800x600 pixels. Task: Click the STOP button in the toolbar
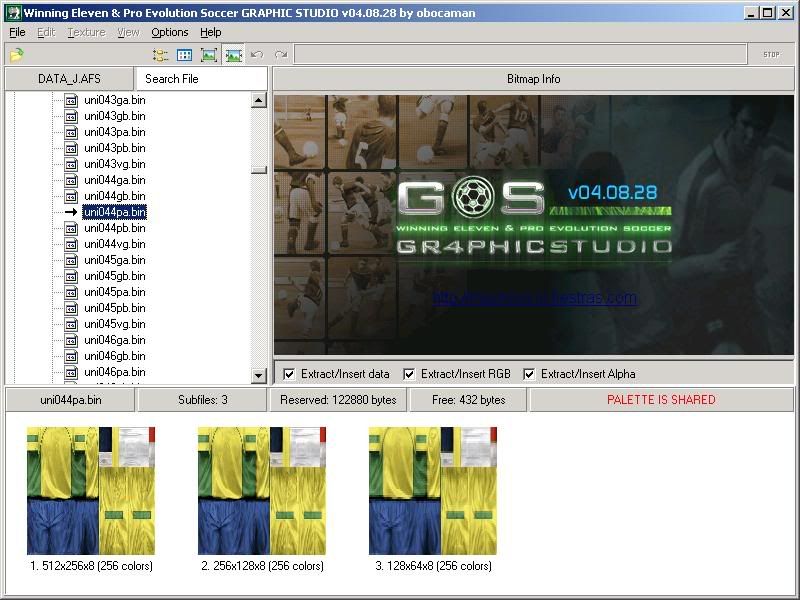coord(771,55)
